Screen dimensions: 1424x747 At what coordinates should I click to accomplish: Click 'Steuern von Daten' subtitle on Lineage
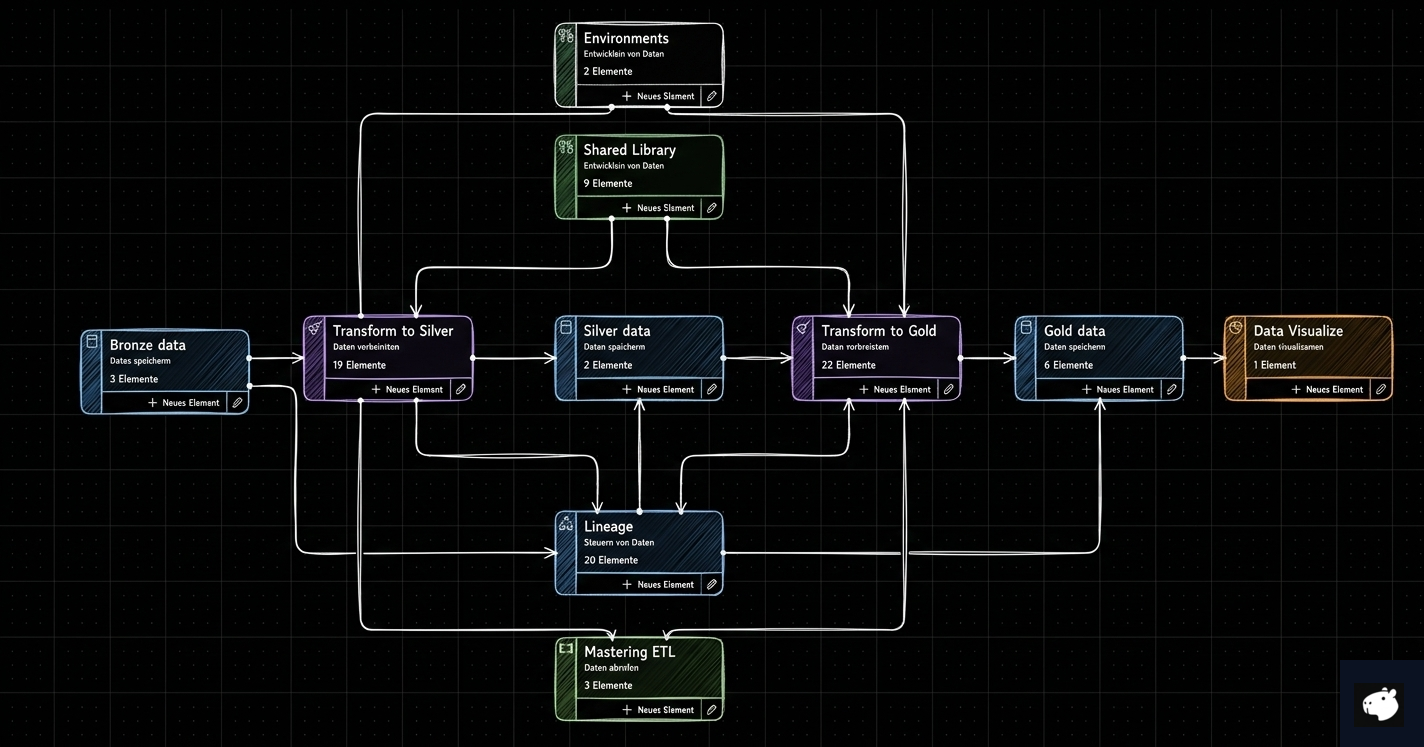click(619, 543)
